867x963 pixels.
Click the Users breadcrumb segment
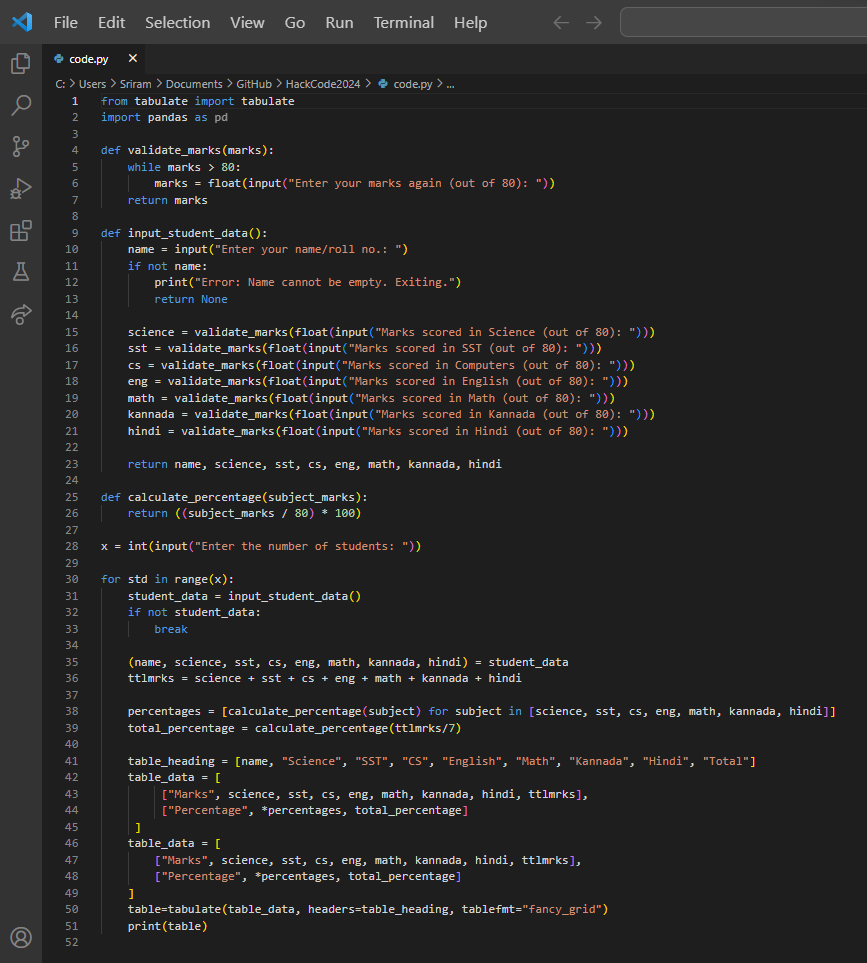92,84
